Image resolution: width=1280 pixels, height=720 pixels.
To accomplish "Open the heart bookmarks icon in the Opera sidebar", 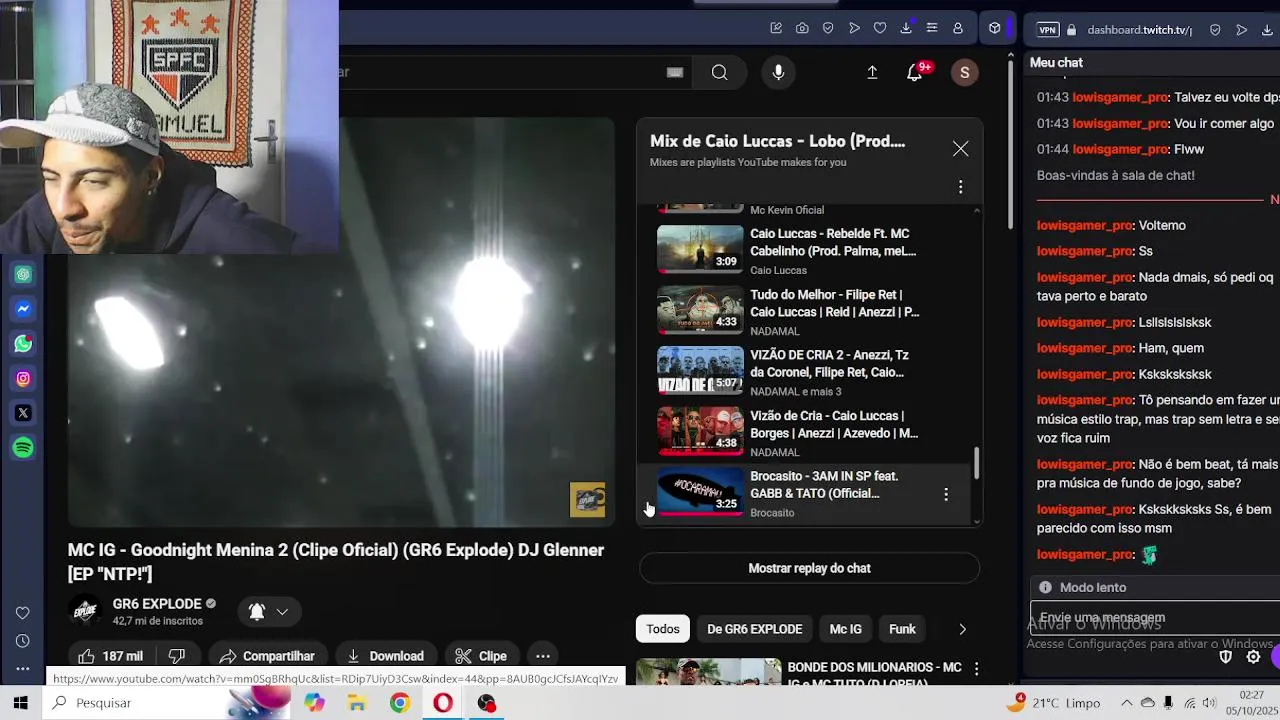I will pyautogui.click(x=22, y=613).
